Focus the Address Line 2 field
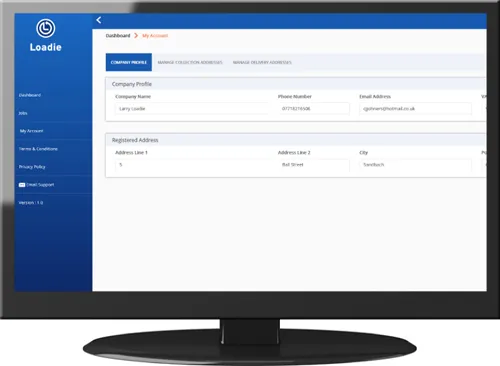This screenshot has width=500, height=366. click(x=314, y=165)
